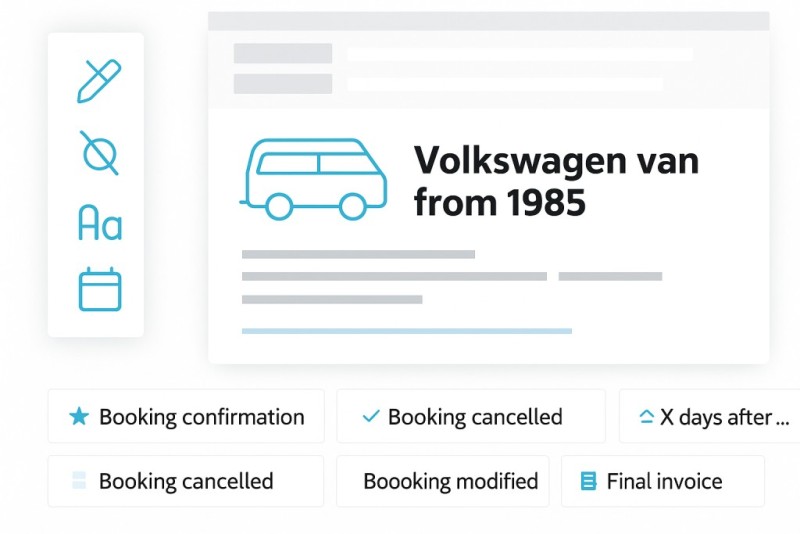Click the upper gray block in preview header
Image resolution: width=800 pixels, height=534 pixels.
(x=283, y=54)
